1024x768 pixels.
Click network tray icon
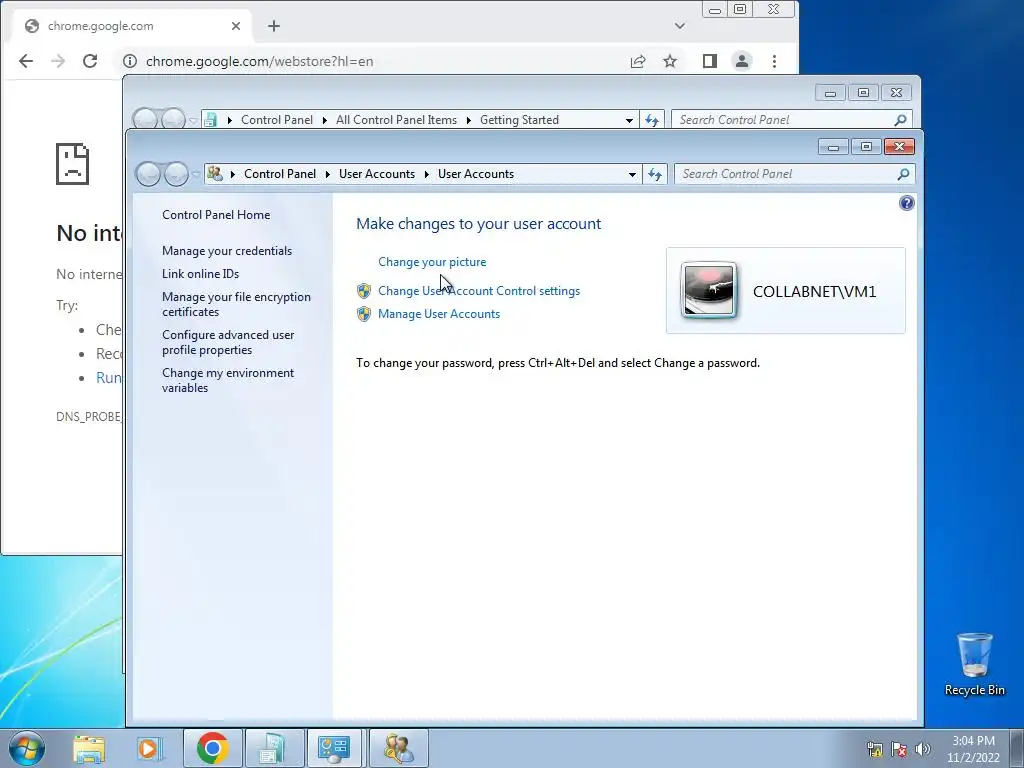pos(874,749)
